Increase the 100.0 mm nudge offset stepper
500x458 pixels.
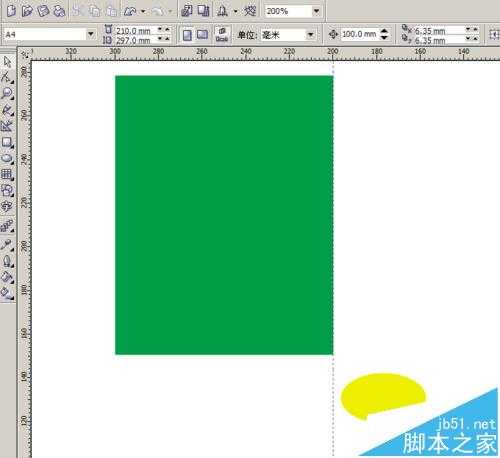385,31
